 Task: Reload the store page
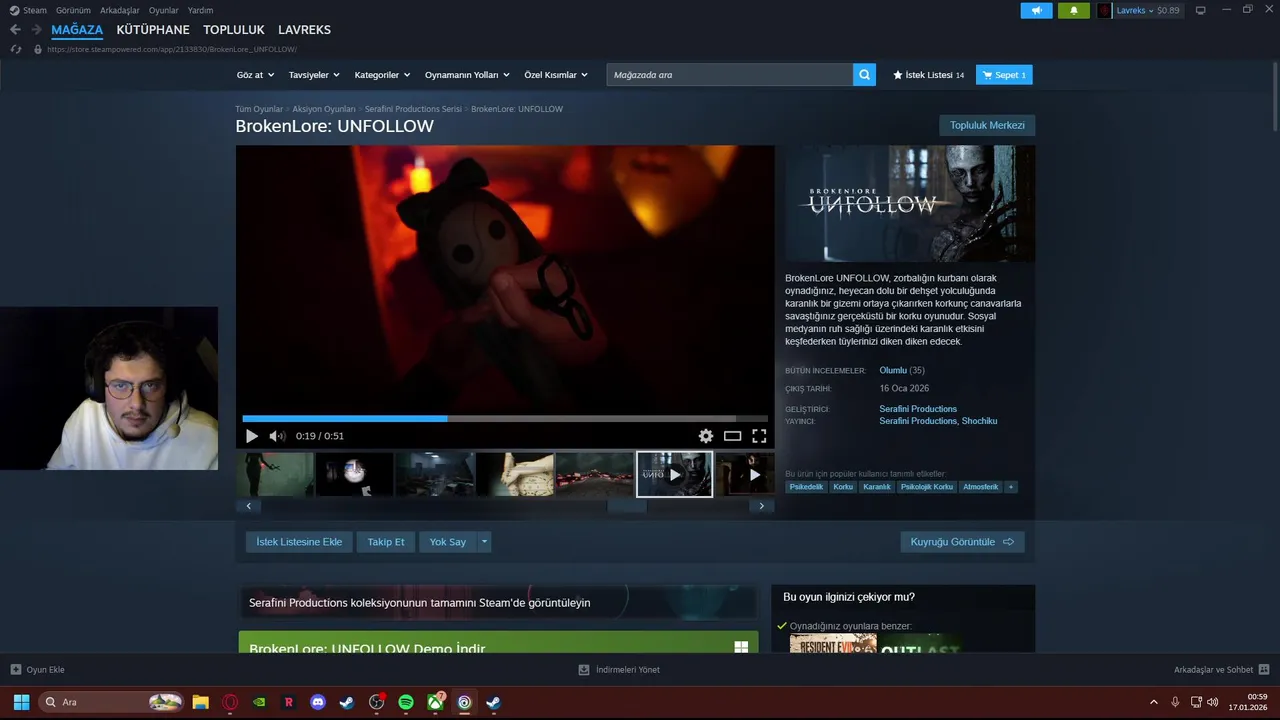point(15,49)
